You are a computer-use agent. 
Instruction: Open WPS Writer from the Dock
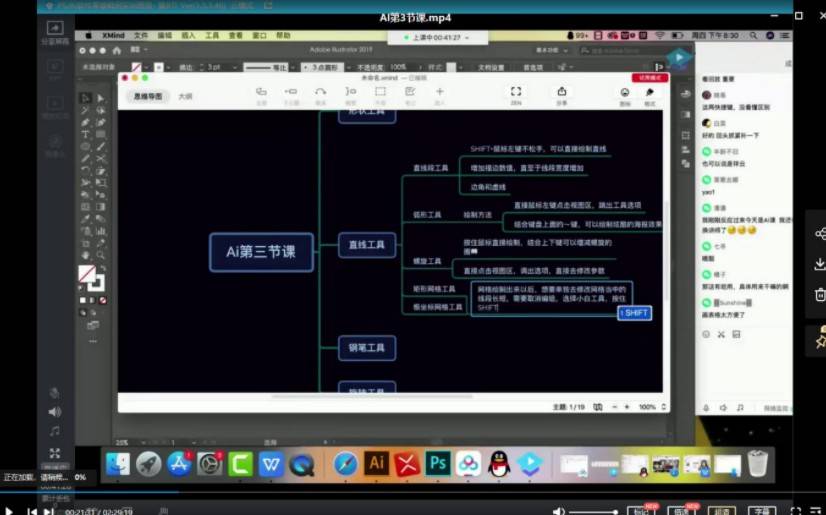(x=271, y=464)
